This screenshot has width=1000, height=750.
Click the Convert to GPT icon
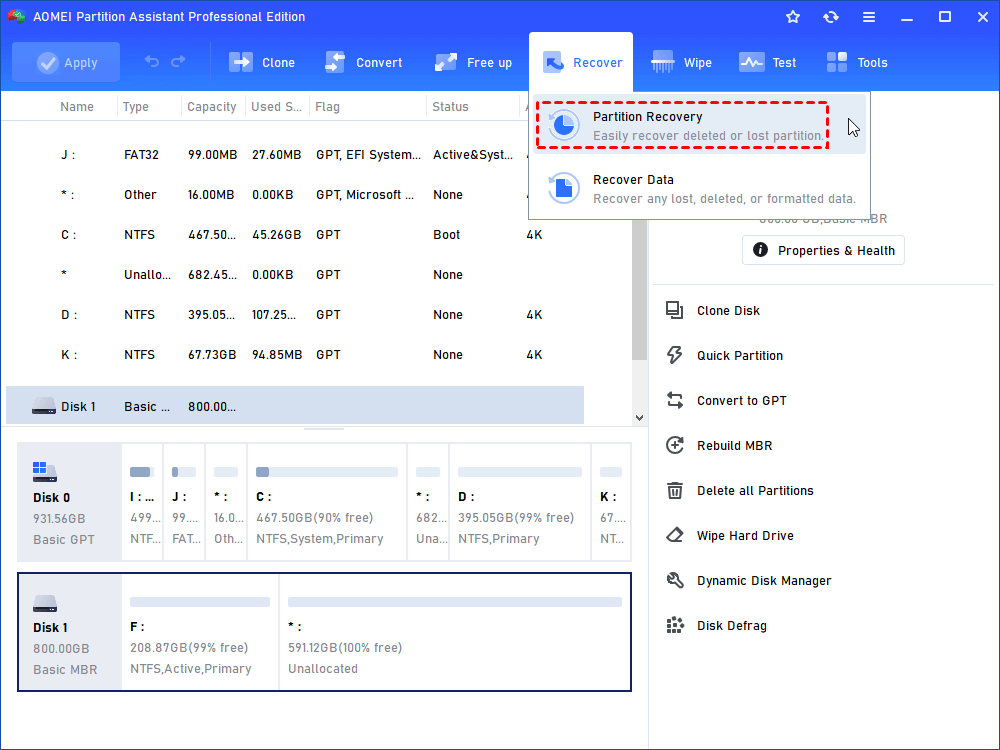tap(674, 401)
